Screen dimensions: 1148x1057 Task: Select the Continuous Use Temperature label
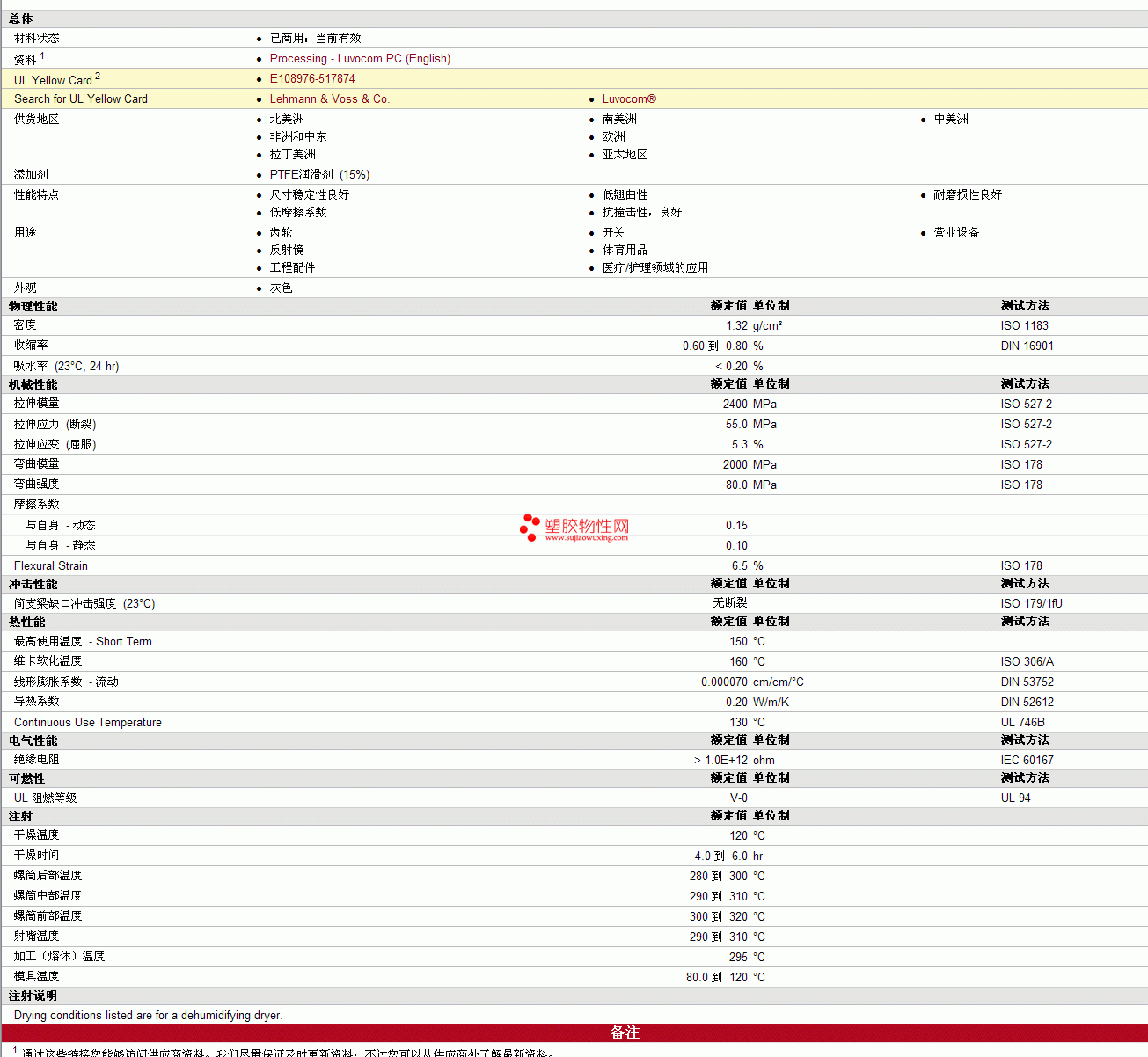point(88,722)
